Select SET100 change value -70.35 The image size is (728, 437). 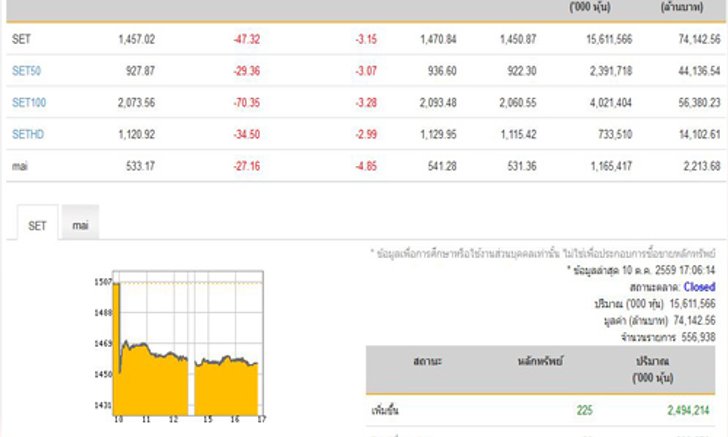point(247,102)
